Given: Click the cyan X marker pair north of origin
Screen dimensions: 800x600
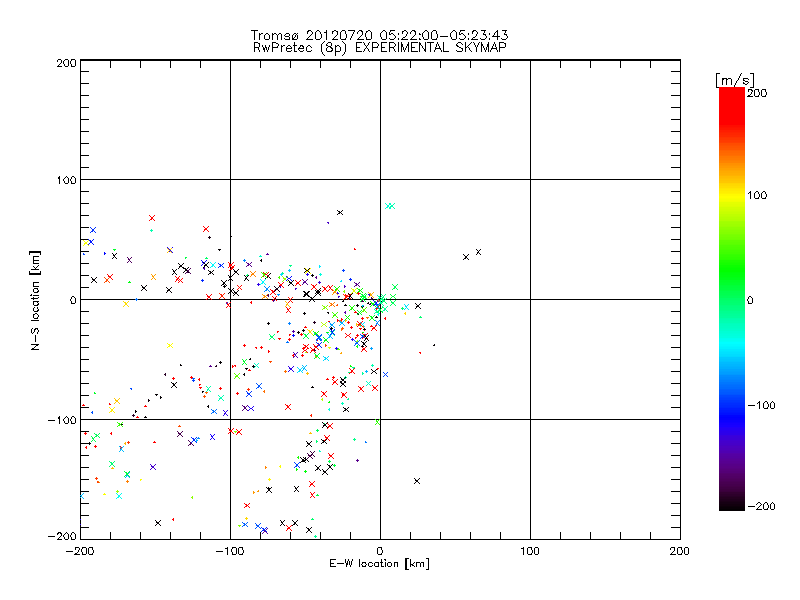Looking at the screenshot, I should pyautogui.click(x=390, y=206).
